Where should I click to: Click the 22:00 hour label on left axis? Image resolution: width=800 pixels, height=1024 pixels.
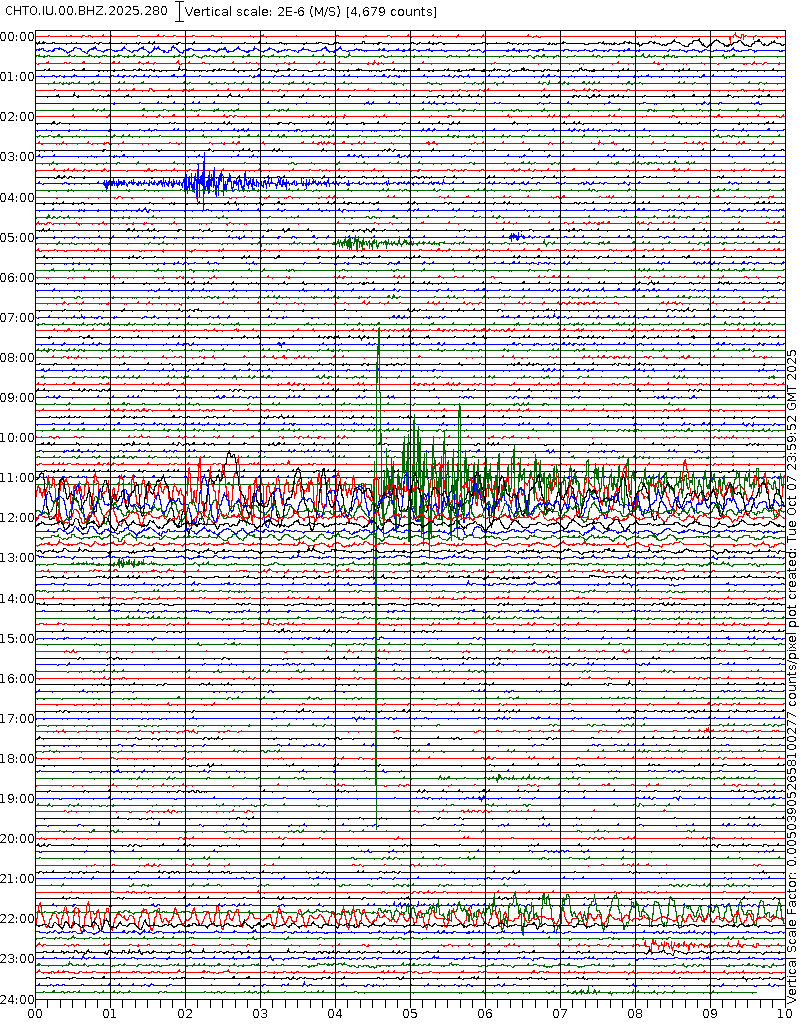click(x=18, y=919)
